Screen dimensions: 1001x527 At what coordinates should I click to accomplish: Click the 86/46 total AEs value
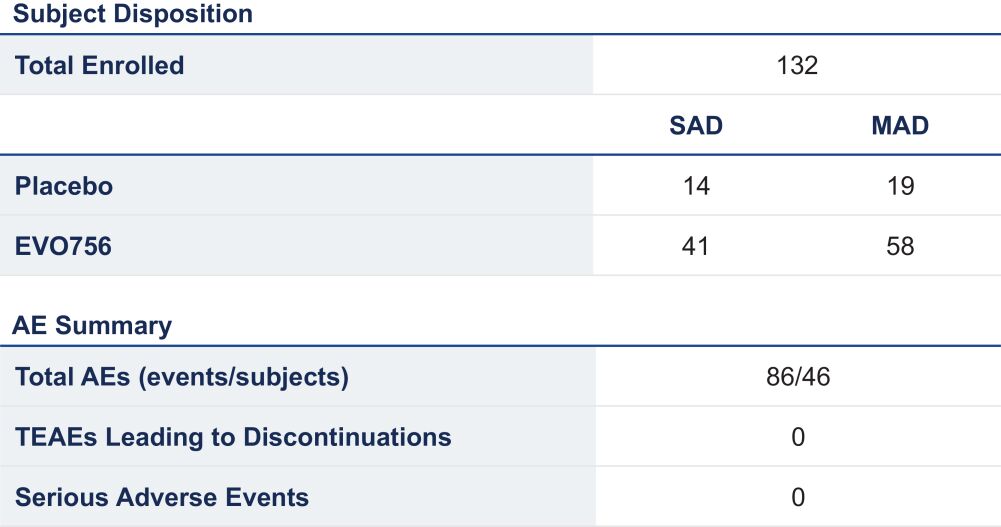pyautogui.click(x=797, y=377)
